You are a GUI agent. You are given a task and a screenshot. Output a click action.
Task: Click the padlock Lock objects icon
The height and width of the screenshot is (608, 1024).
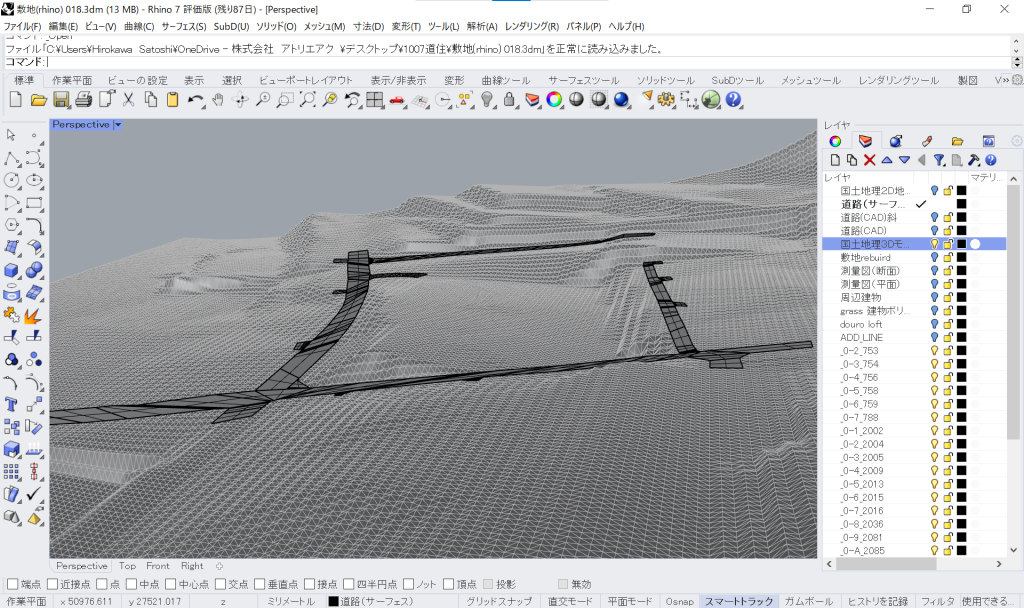click(509, 100)
